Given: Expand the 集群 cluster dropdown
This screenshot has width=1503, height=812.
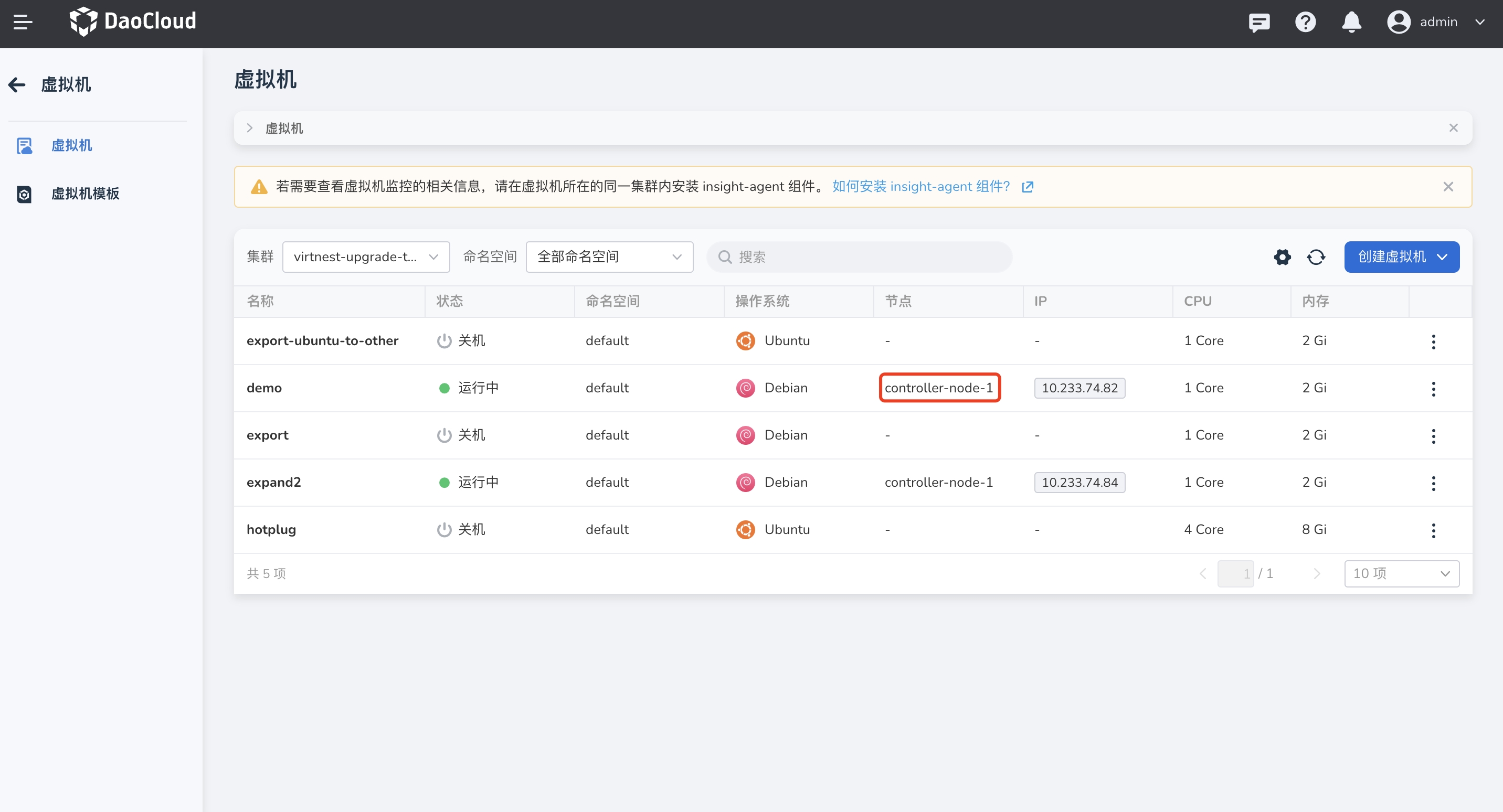Looking at the screenshot, I should point(366,257).
